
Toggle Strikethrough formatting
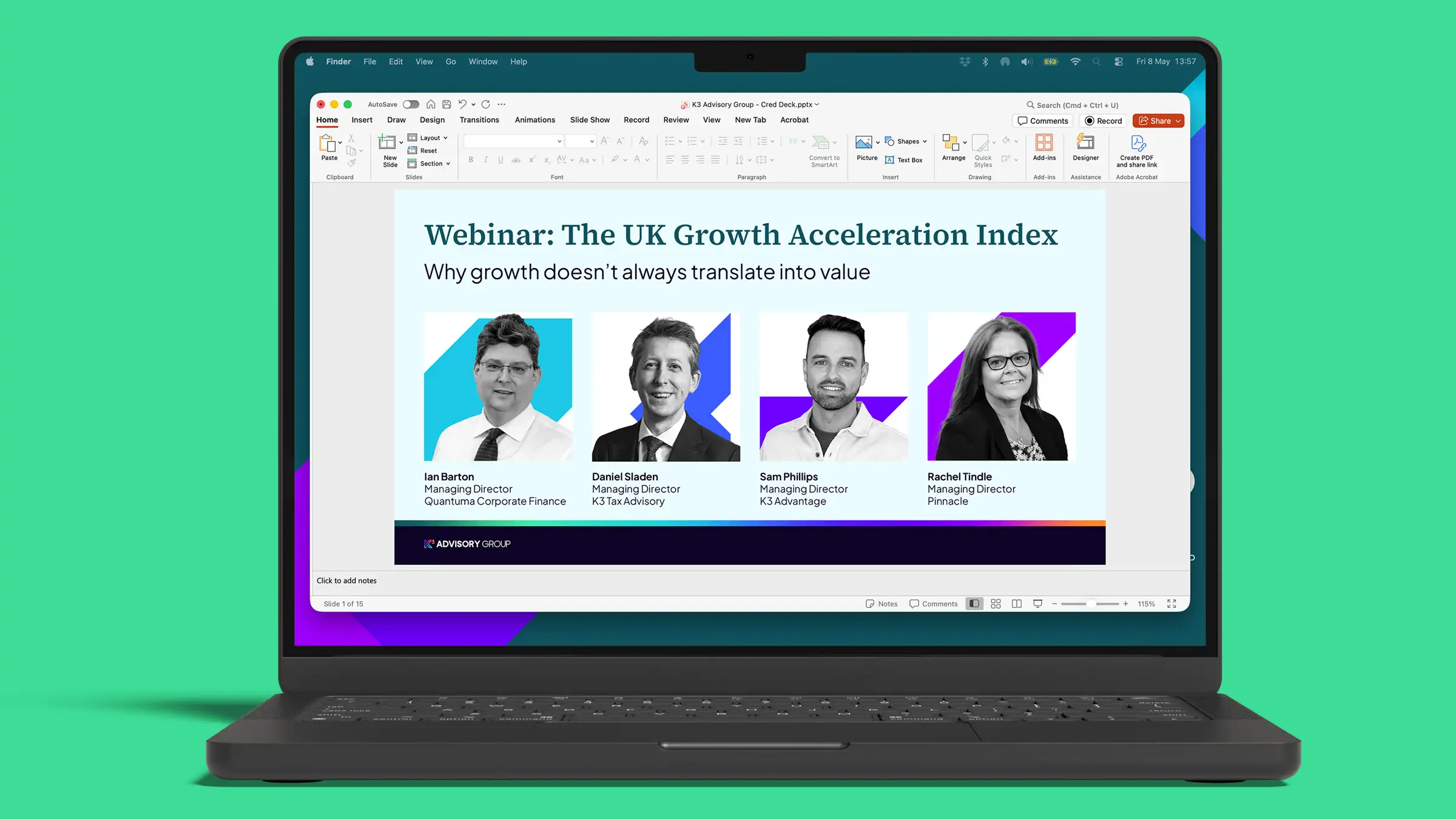516,160
